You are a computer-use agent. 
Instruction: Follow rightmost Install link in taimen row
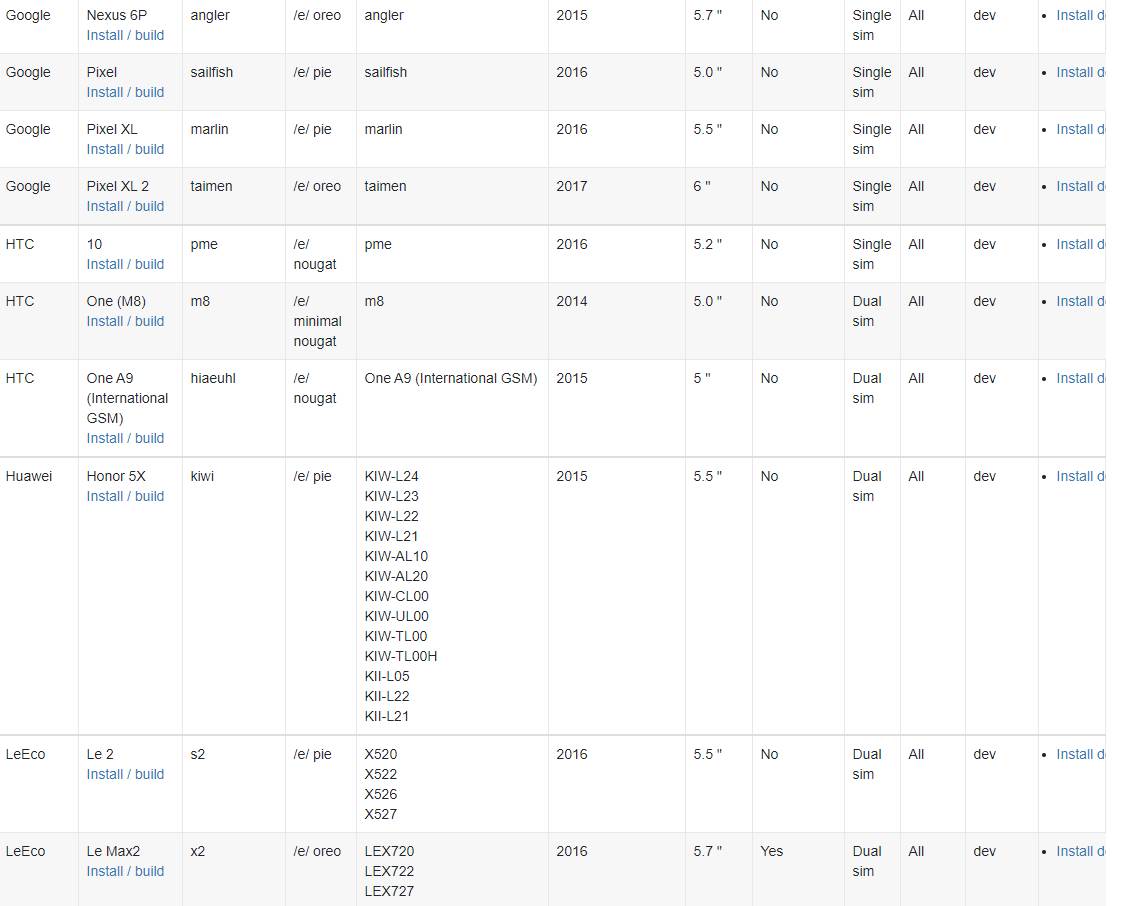click(1080, 186)
